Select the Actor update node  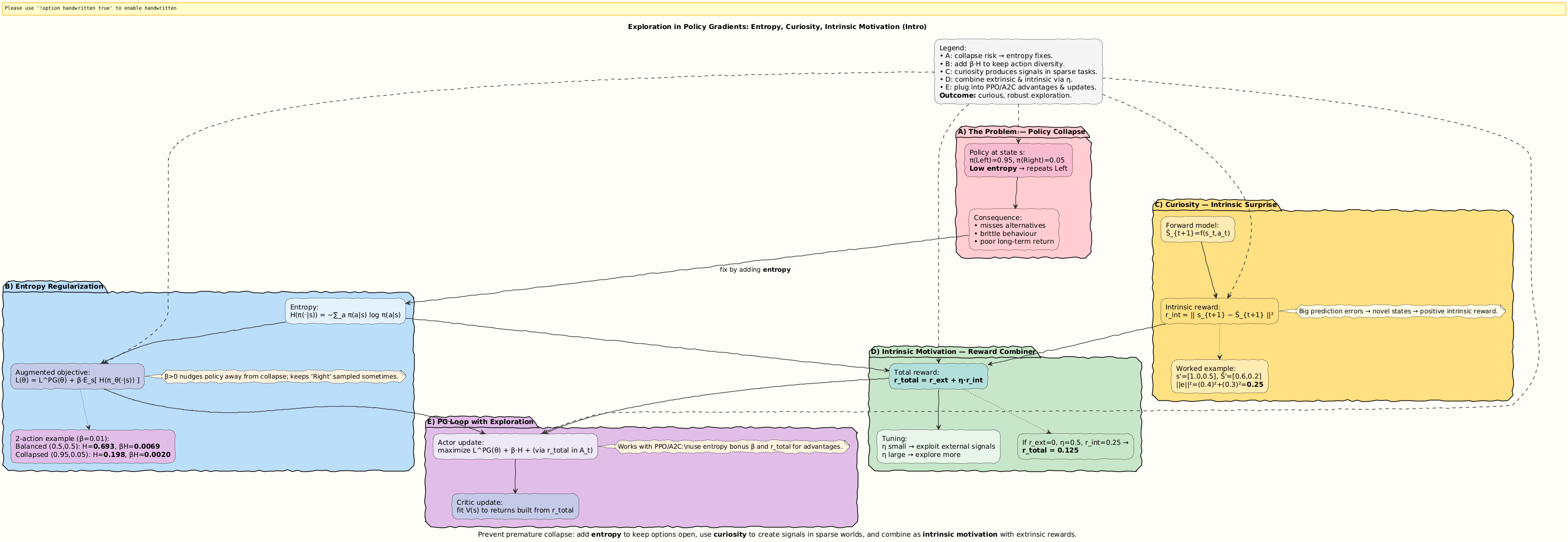point(515,446)
